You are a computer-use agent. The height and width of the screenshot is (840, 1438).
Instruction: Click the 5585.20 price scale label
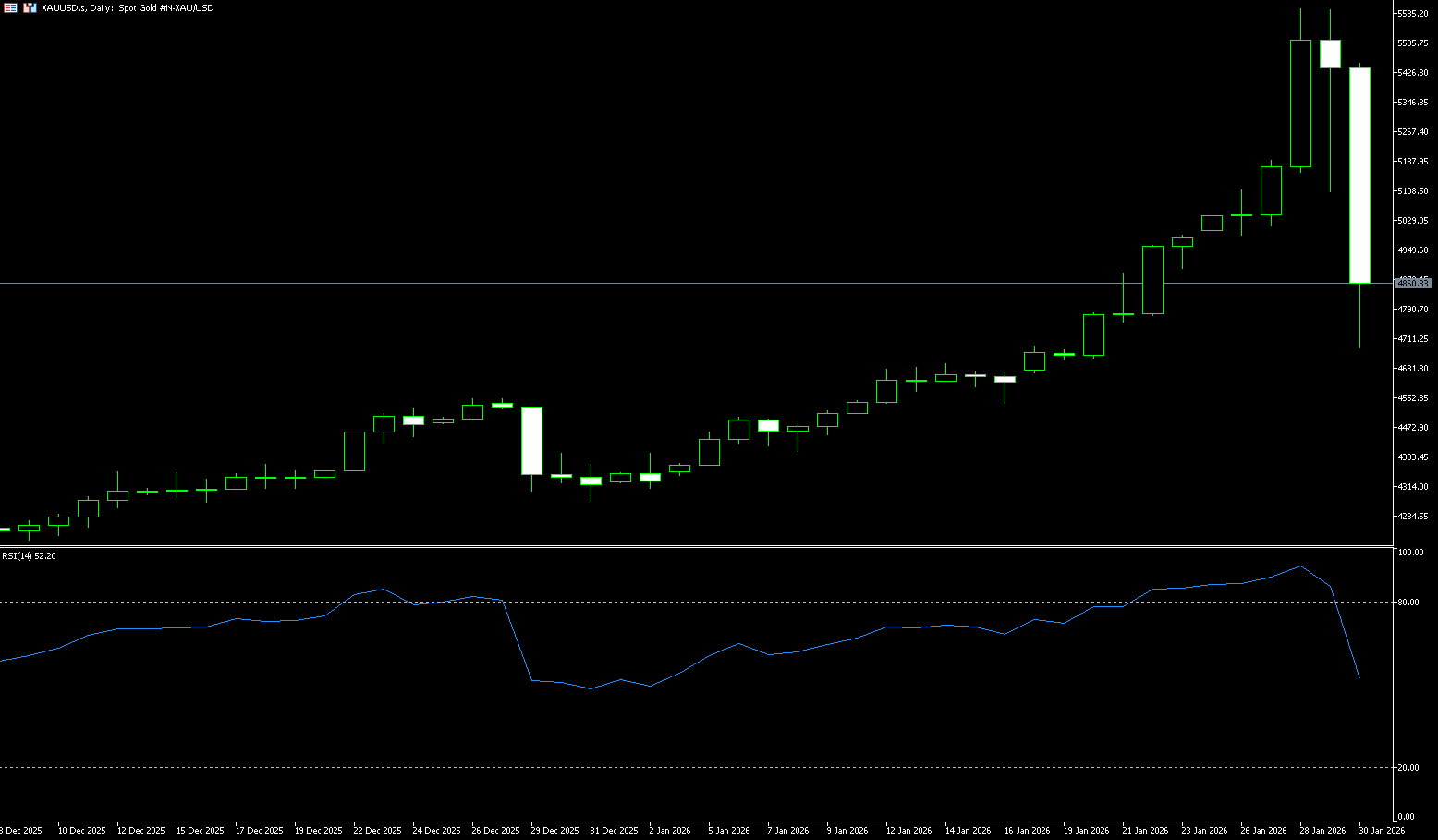pos(1413,14)
